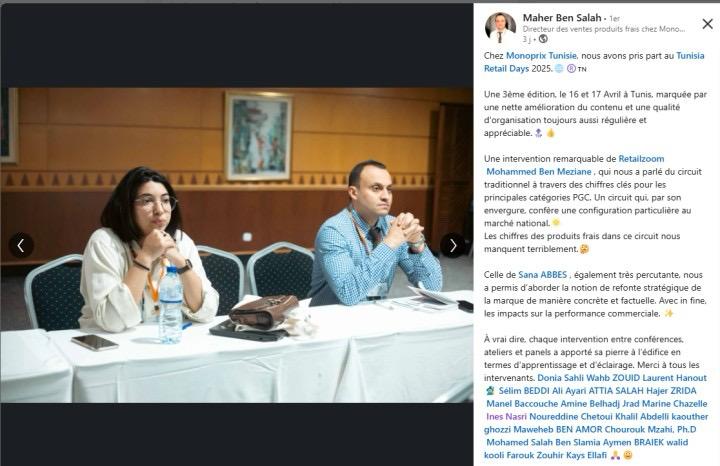The image size is (720, 466).
Task: Click the Laurent Hanout mention
Action: click(x=674, y=378)
